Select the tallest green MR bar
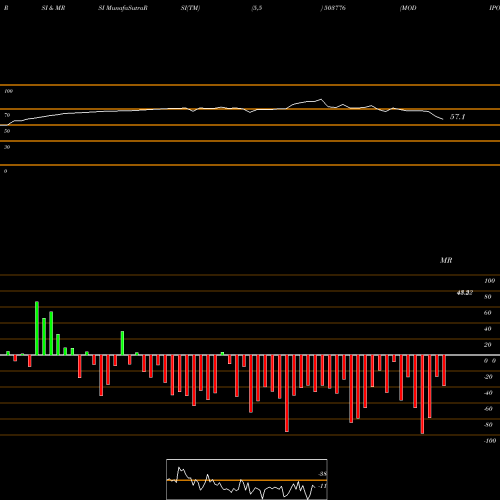This screenshot has height=500, width=500. [37, 328]
